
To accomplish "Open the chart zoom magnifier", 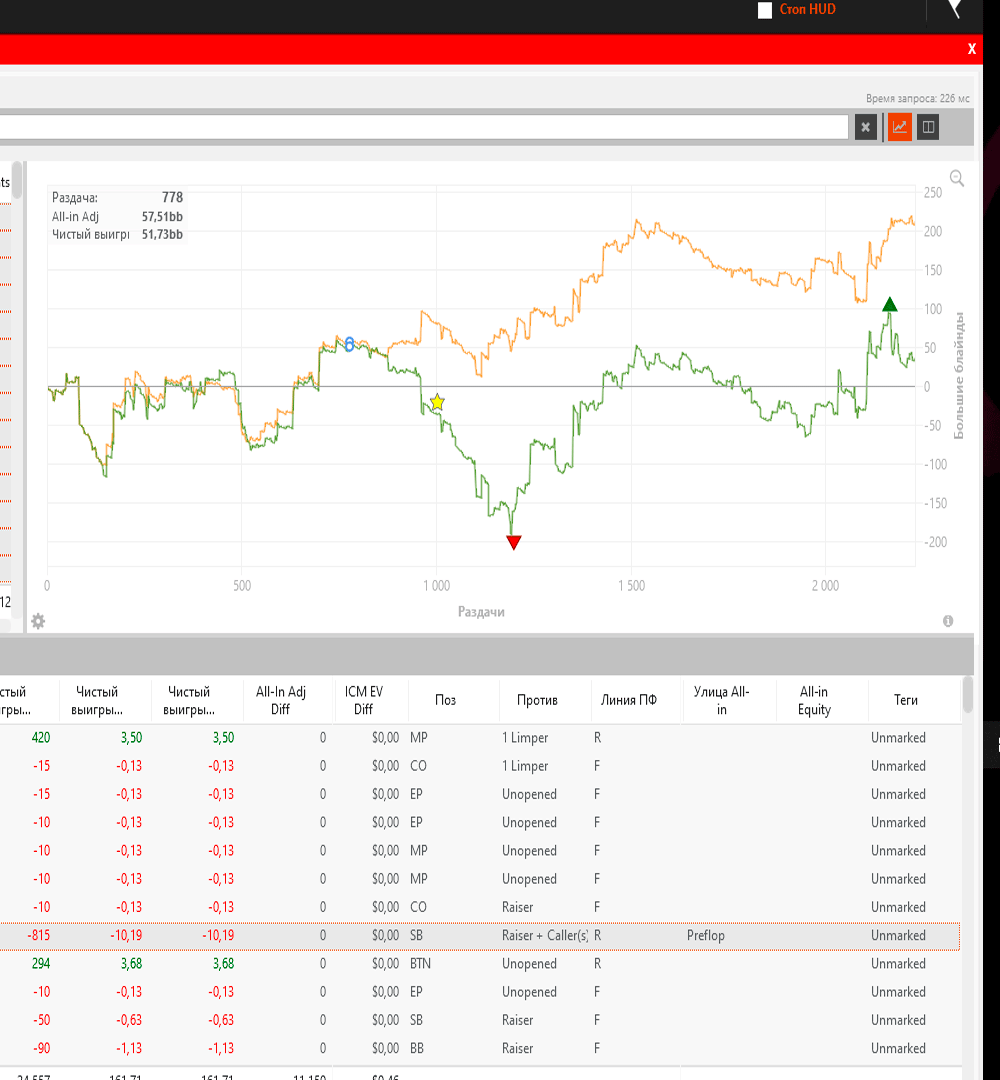I will 957,179.
